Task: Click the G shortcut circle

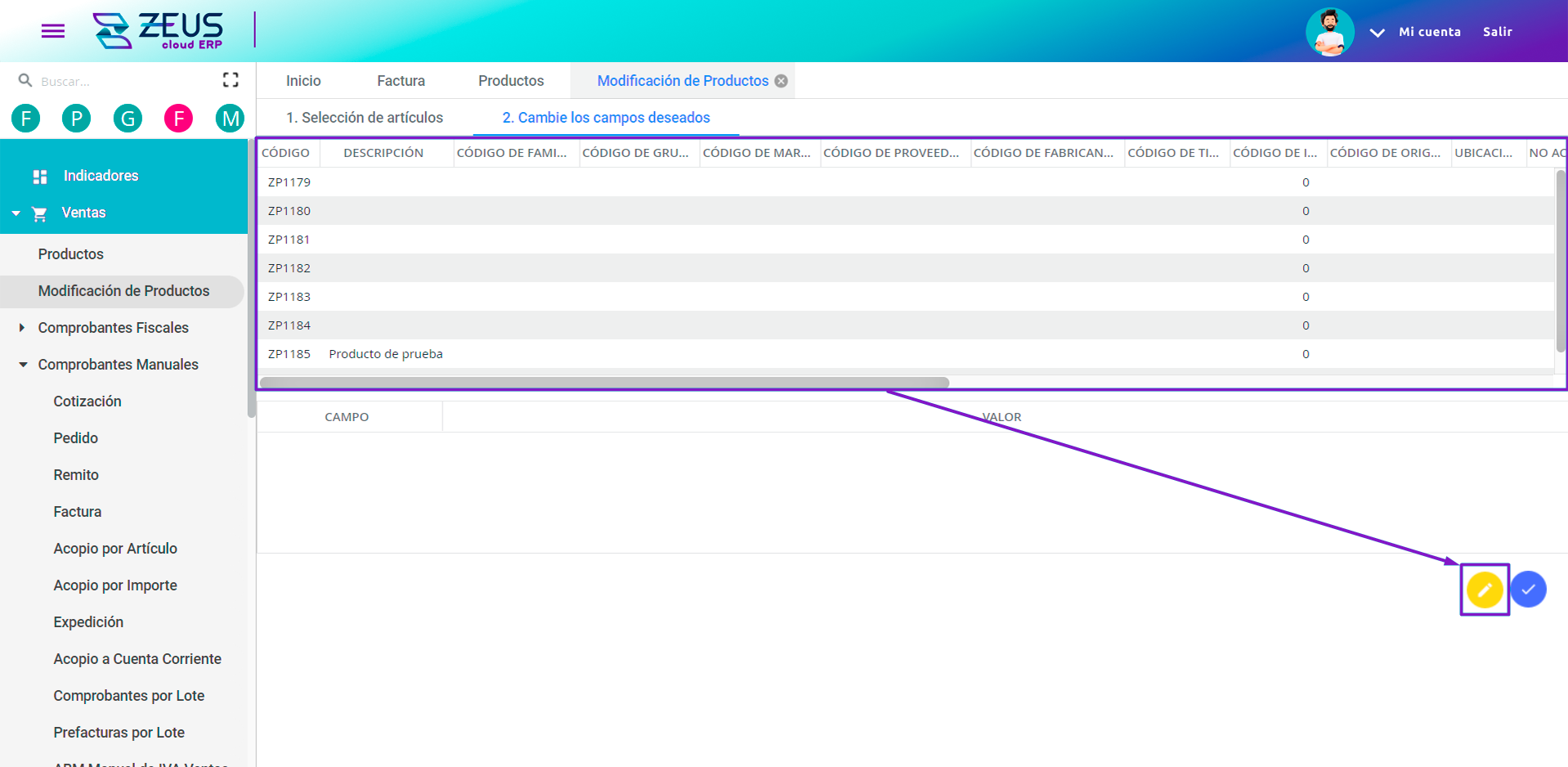Action: pyautogui.click(x=128, y=119)
